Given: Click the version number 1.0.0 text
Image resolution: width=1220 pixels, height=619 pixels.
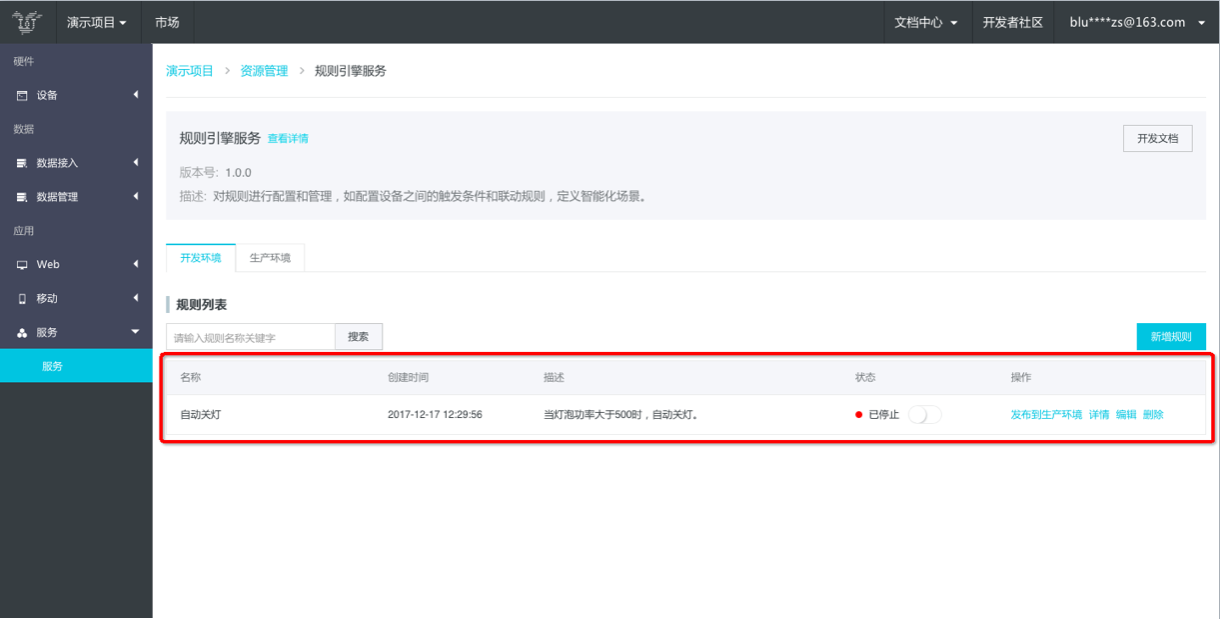Looking at the screenshot, I should tap(238, 173).
